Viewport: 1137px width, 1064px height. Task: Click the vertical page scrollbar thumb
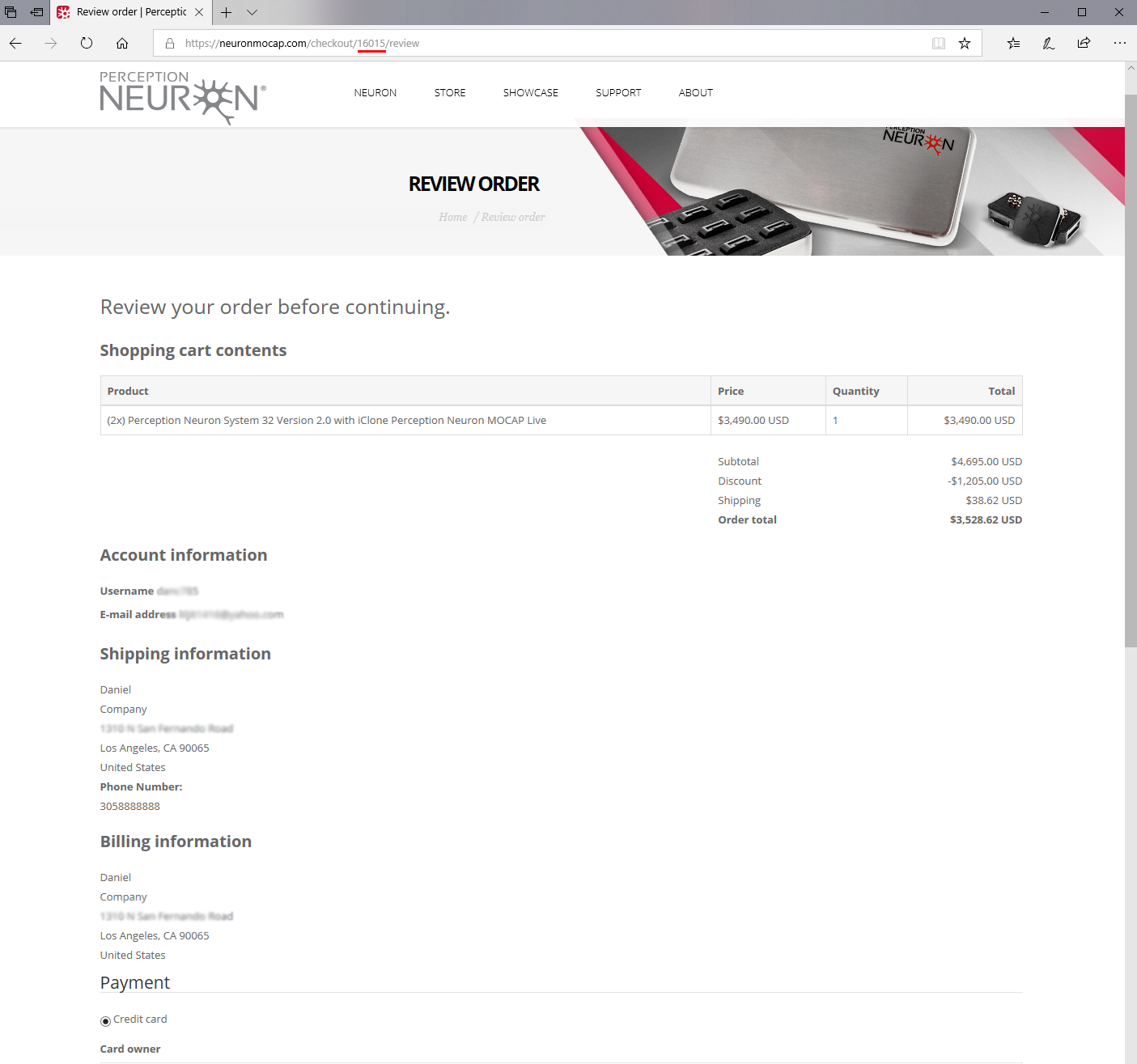(1131, 371)
